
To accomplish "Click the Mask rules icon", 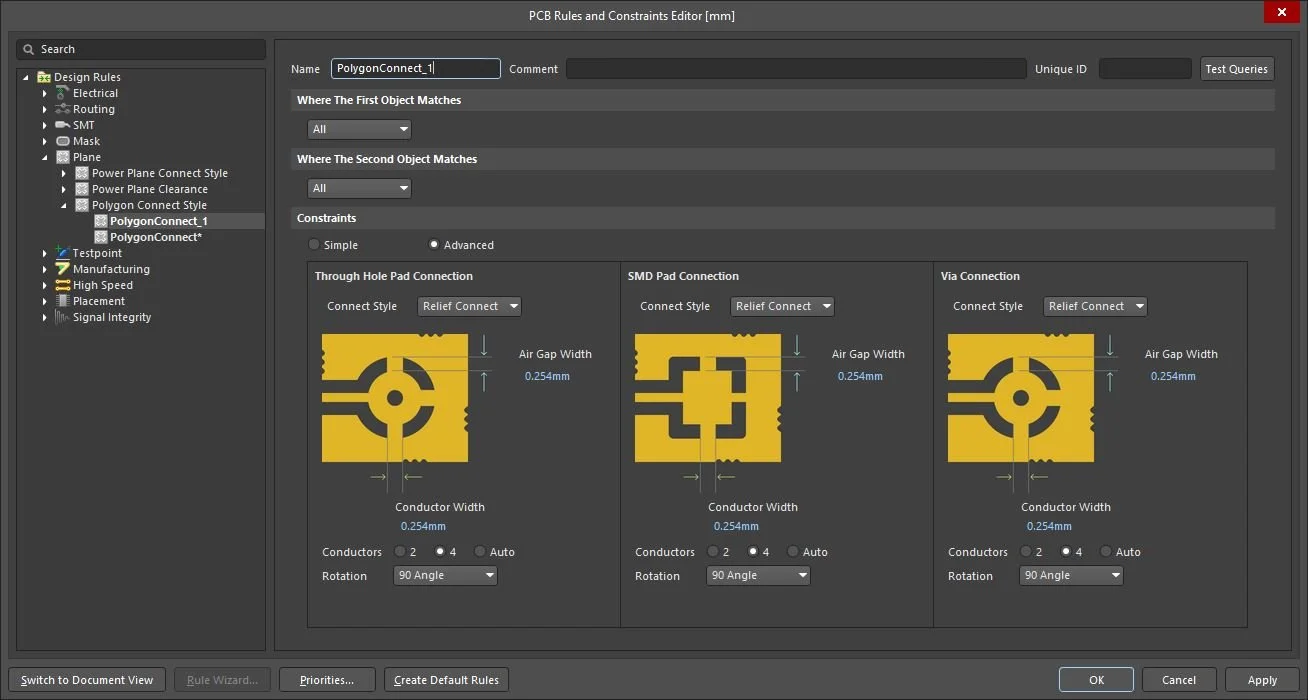I will click(63, 141).
